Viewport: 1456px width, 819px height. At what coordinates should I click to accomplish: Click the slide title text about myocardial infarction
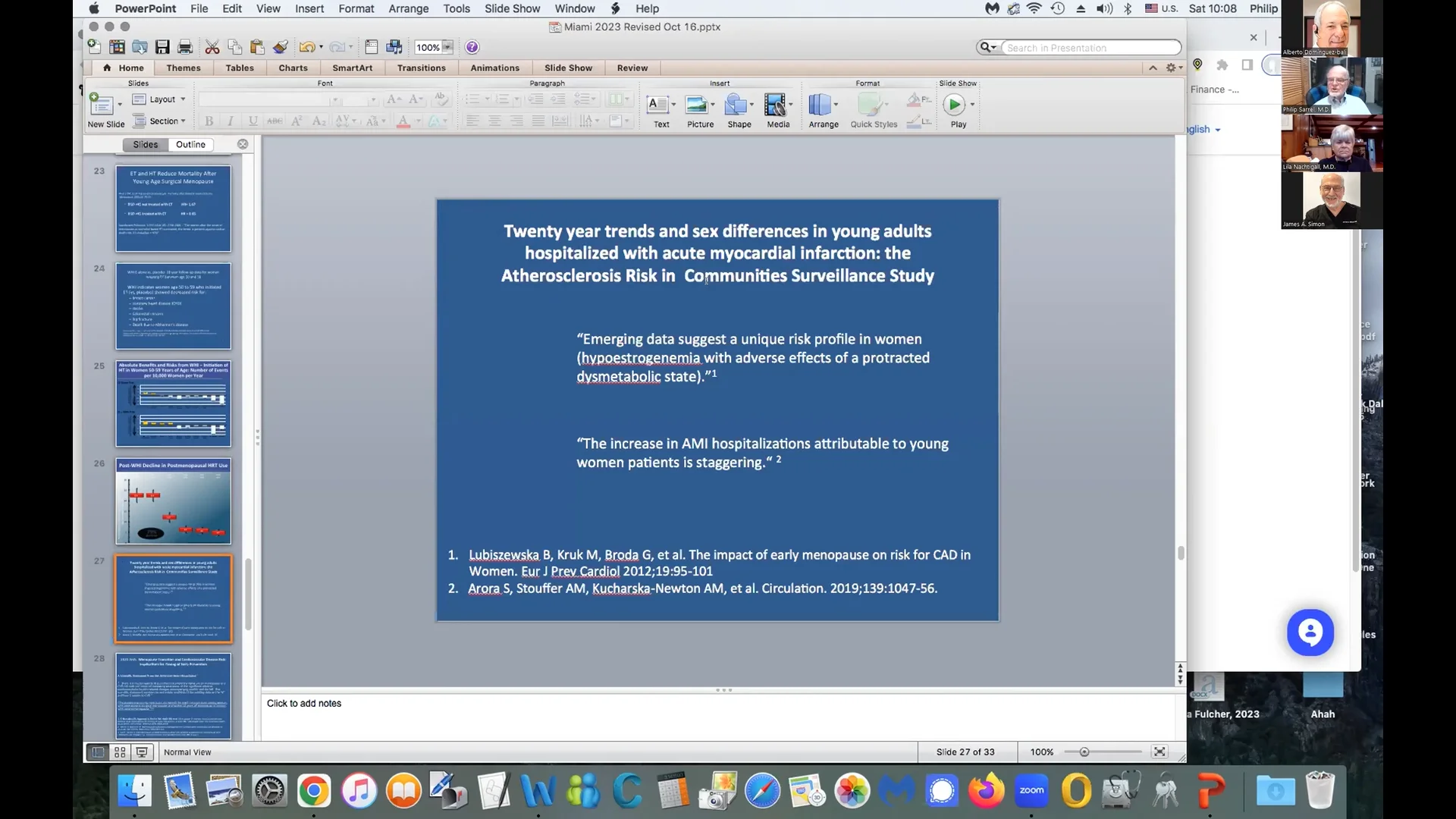(x=717, y=253)
